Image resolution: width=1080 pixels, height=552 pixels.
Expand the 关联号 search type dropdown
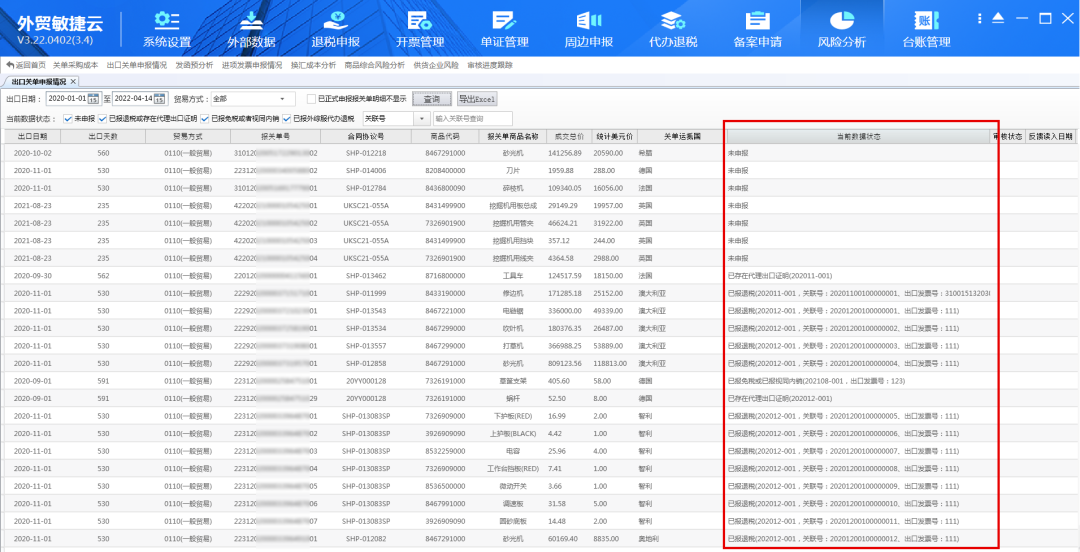[422, 119]
